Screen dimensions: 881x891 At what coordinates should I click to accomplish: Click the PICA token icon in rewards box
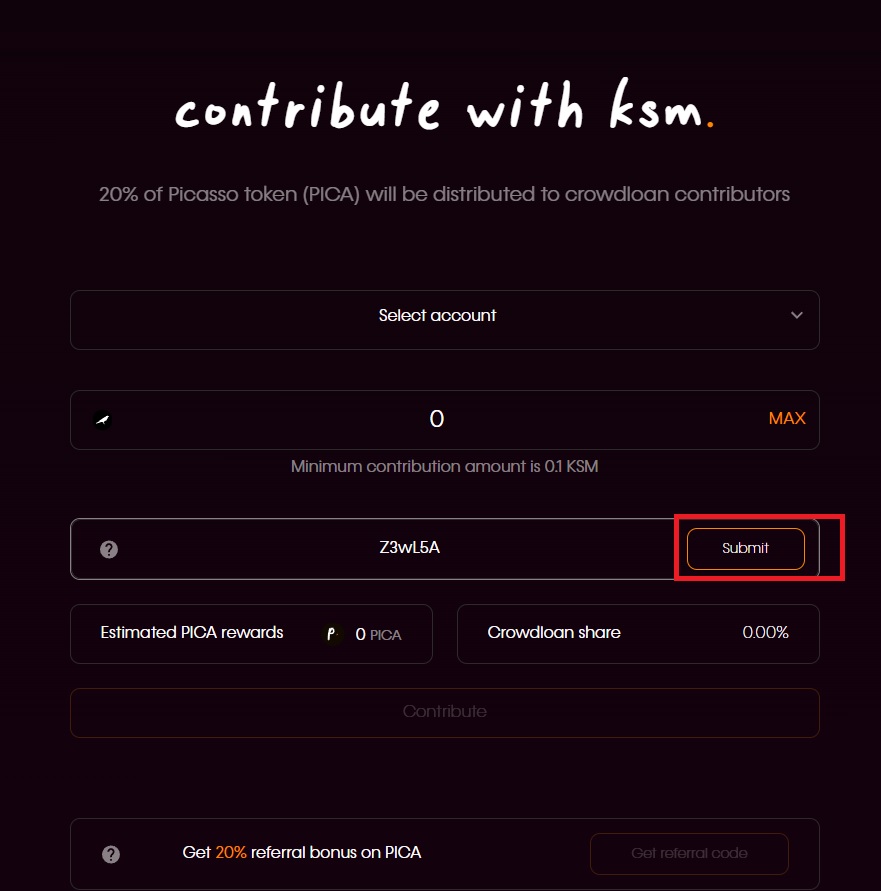[333, 634]
